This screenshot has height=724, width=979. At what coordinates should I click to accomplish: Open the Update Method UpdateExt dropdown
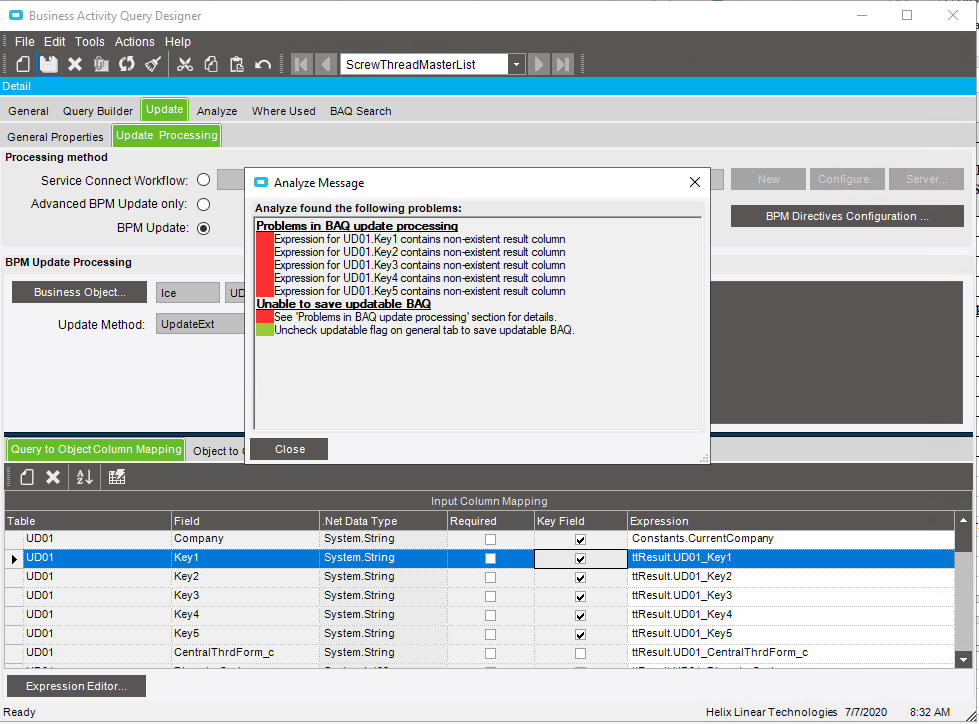[x=200, y=324]
